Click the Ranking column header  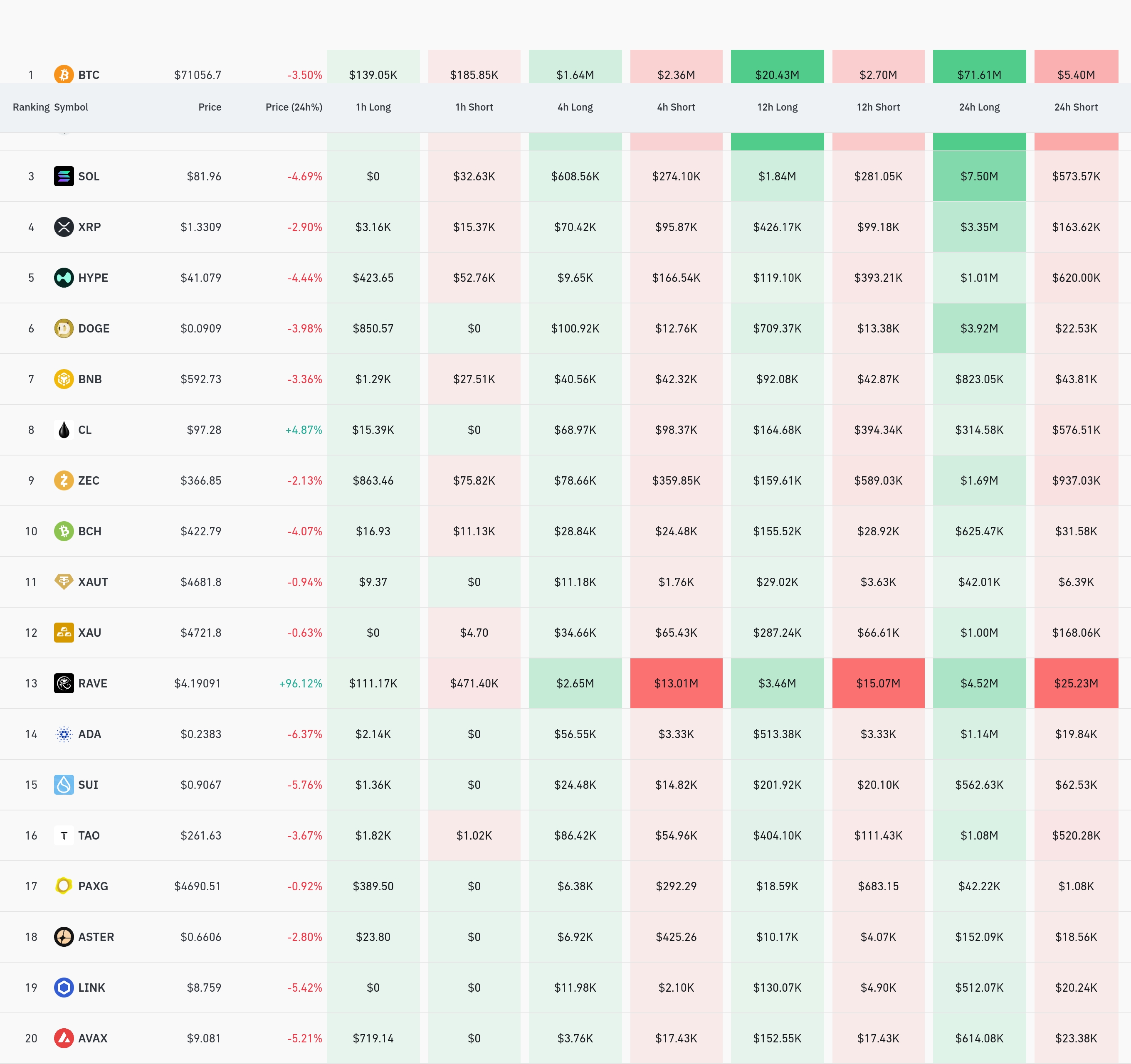(x=31, y=107)
